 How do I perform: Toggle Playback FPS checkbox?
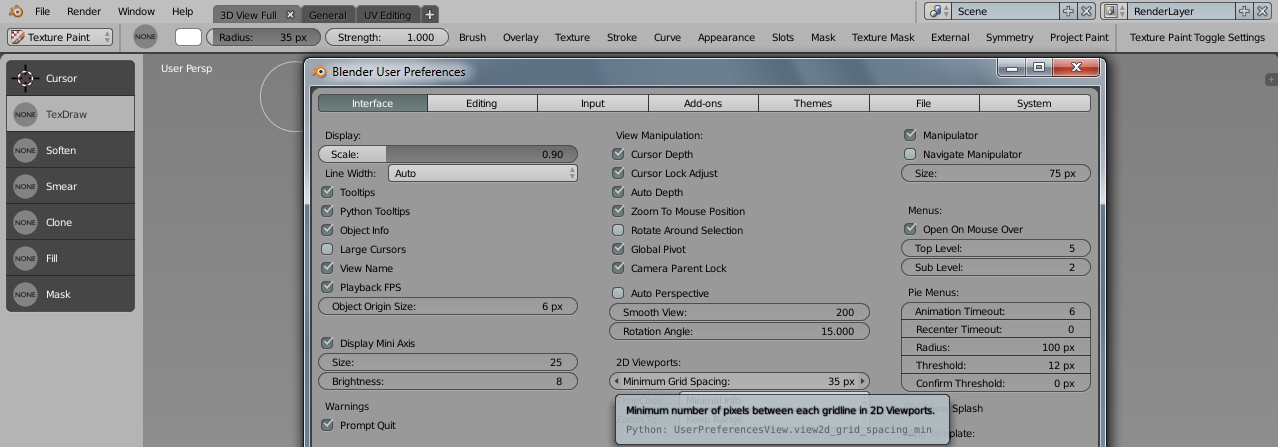tap(327, 287)
